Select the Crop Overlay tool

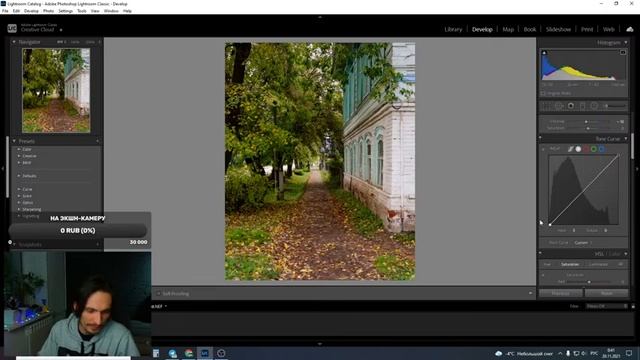546,106
